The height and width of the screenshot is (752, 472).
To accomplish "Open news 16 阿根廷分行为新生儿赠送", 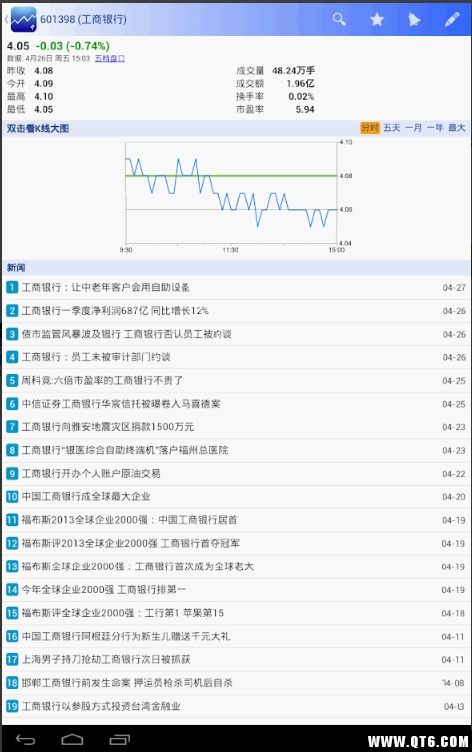I will coord(236,636).
